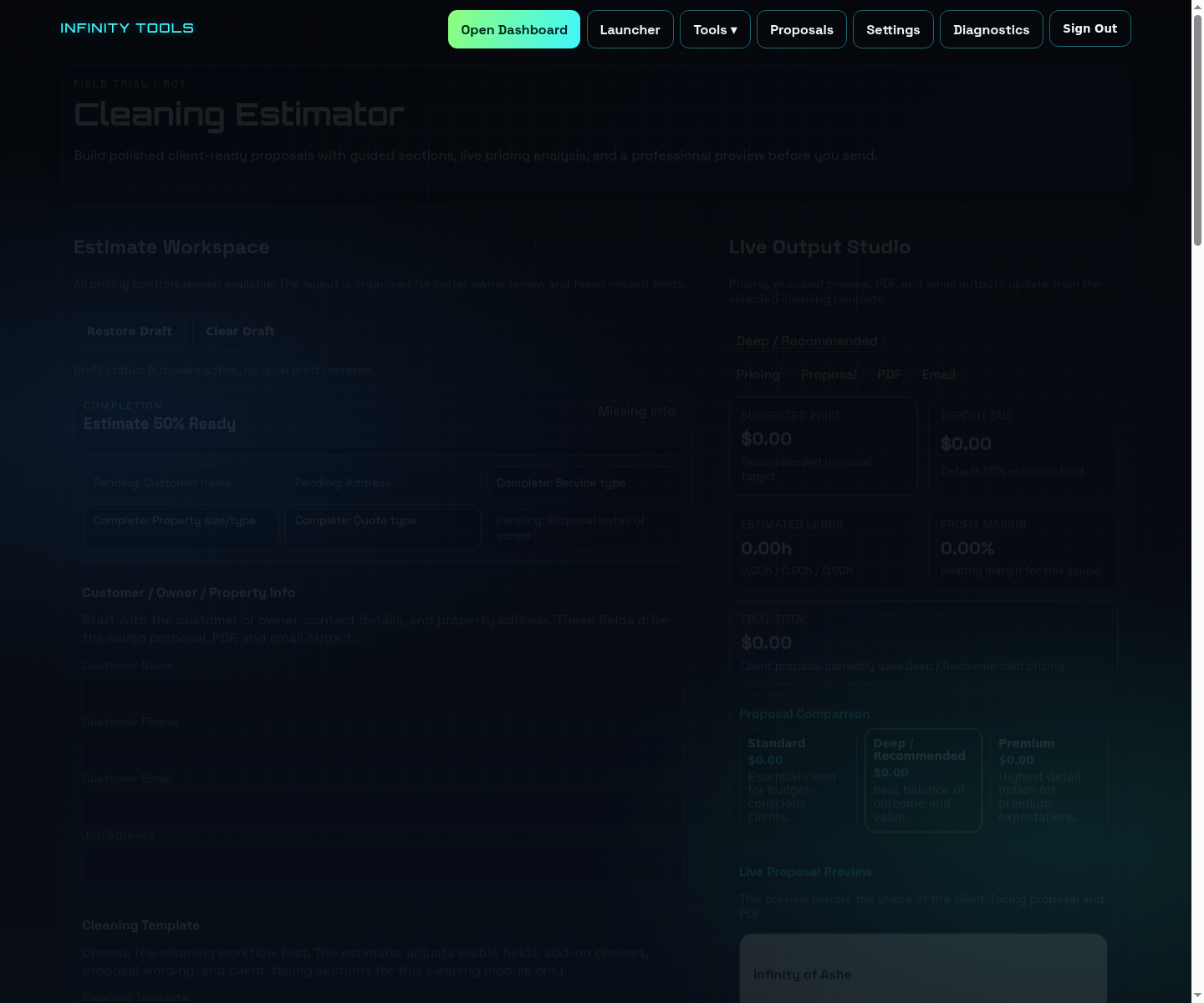This screenshot has height=1003, width=1204.
Task: Open the Settings page
Action: [893, 29]
